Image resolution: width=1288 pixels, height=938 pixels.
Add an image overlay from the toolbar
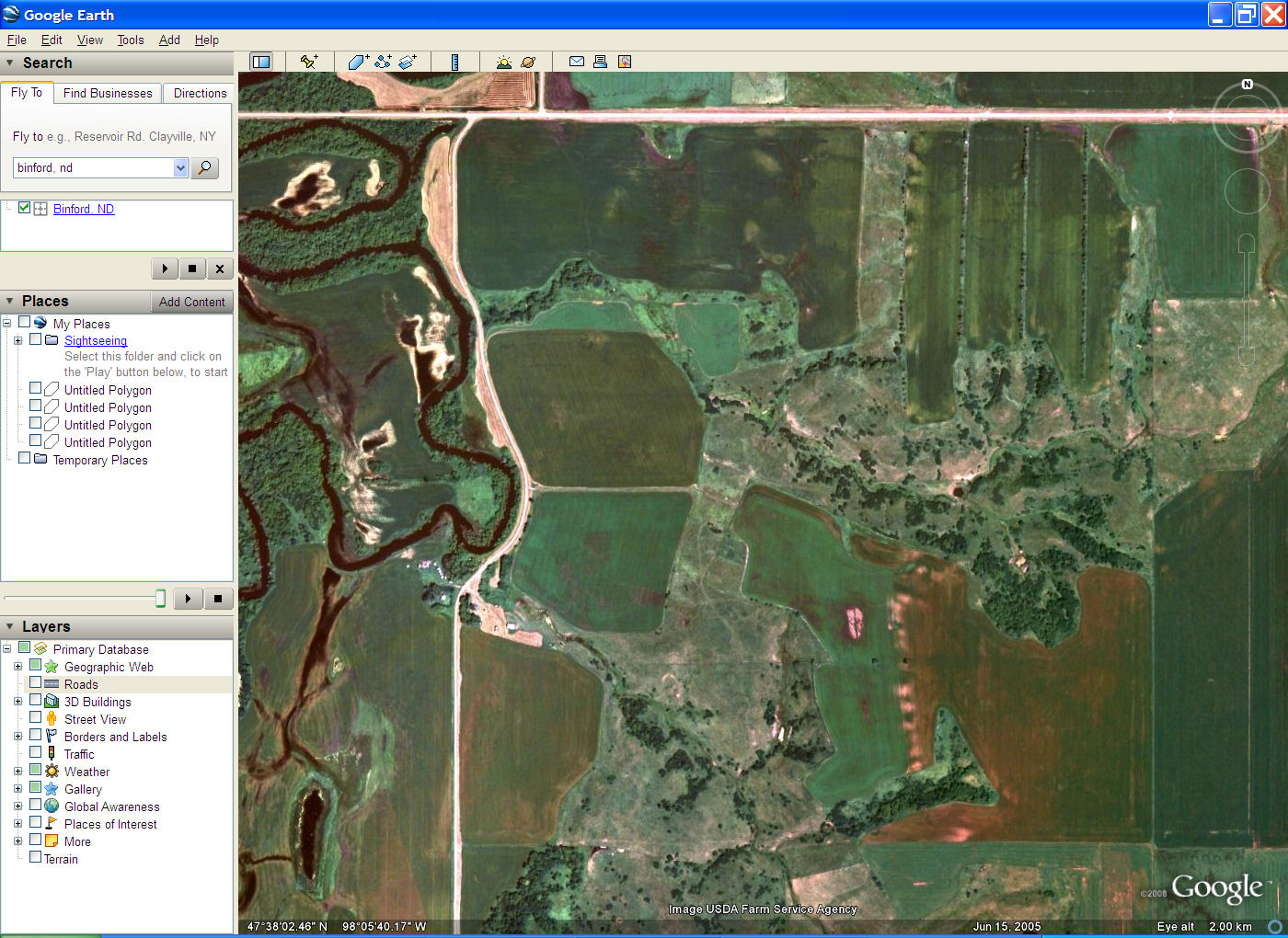(408, 62)
